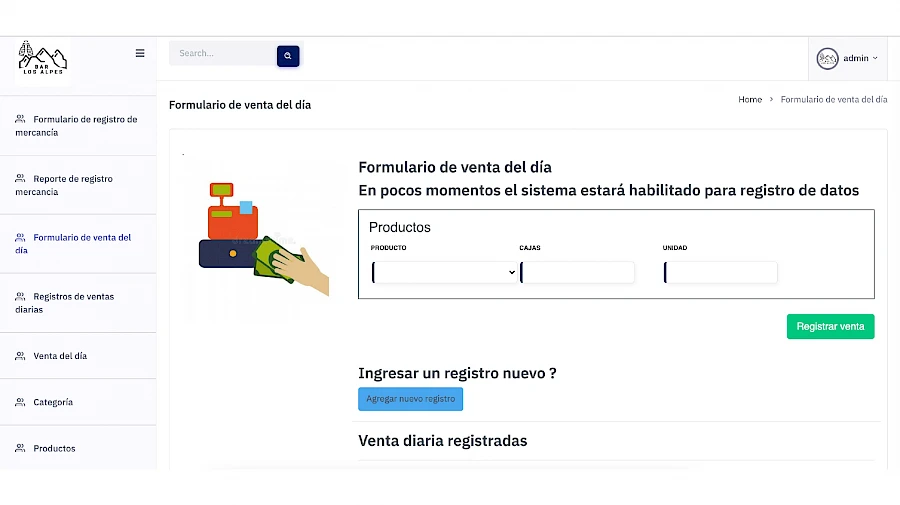
Task: Open Formulario de registro de mercancia
Action: pyautogui.click(x=76, y=126)
